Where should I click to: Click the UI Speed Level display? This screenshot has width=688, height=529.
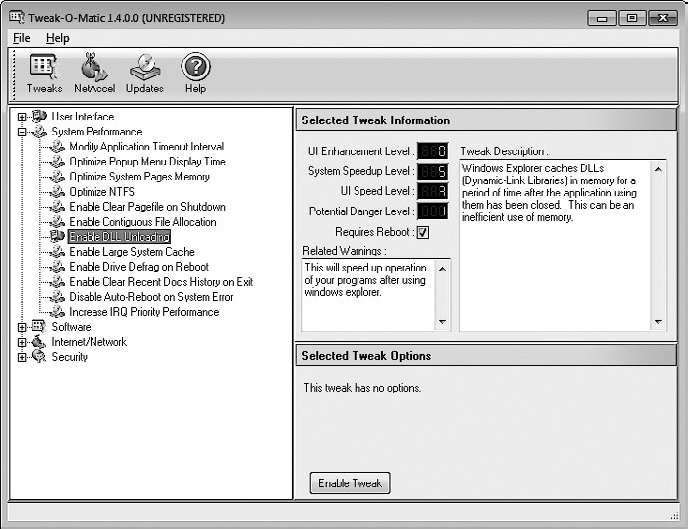[433, 191]
